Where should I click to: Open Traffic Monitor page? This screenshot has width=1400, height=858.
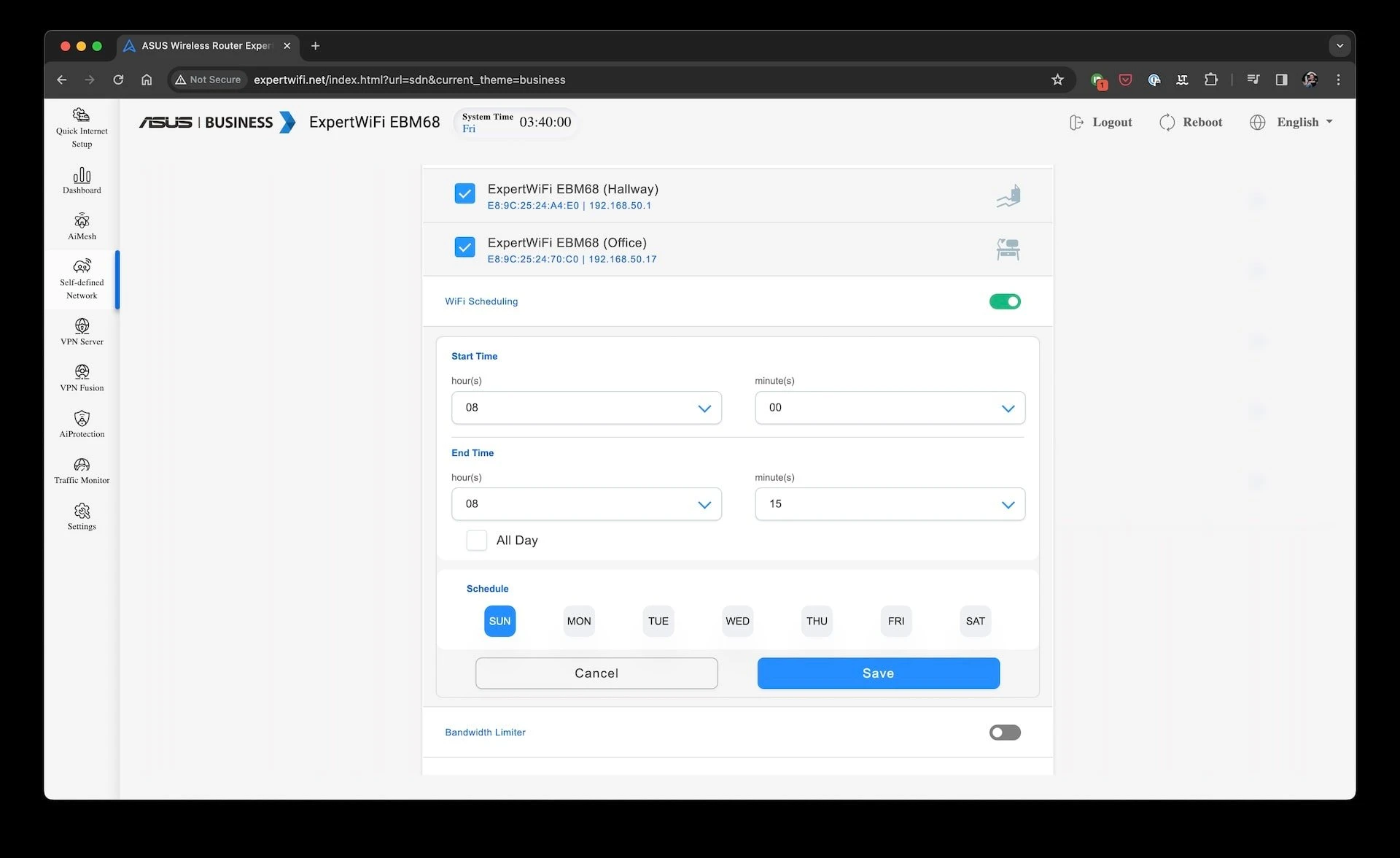coord(82,470)
